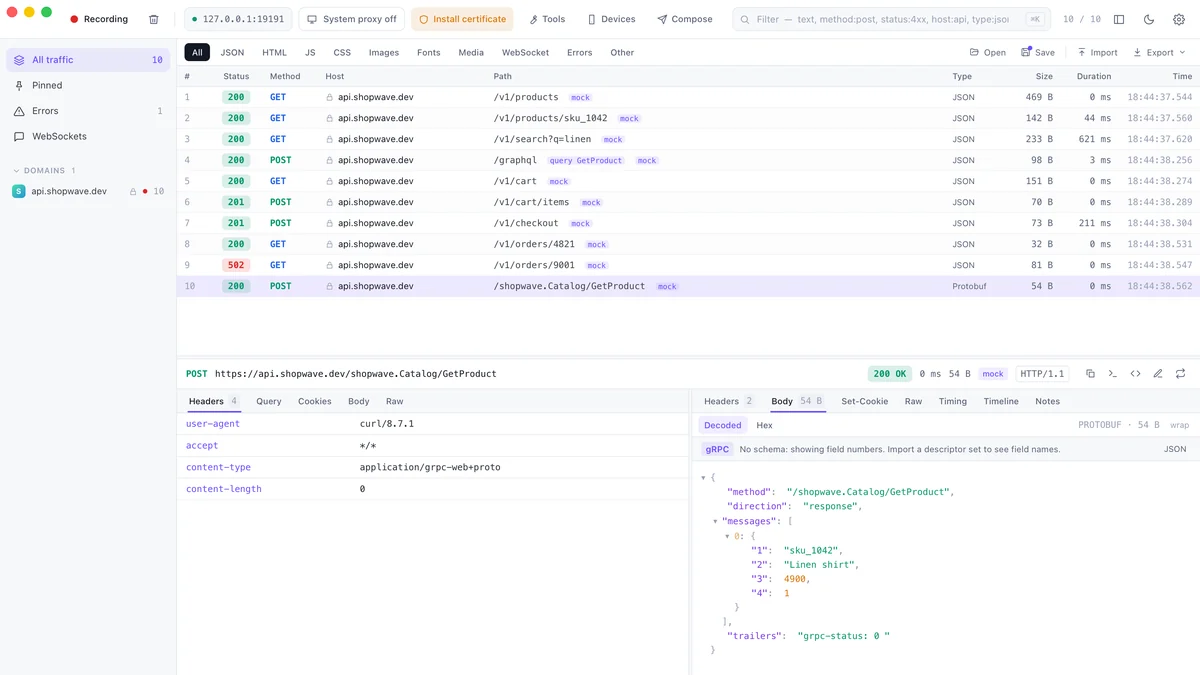Click Open session button
Screen dimensions: 1200x675
tap(988, 52)
